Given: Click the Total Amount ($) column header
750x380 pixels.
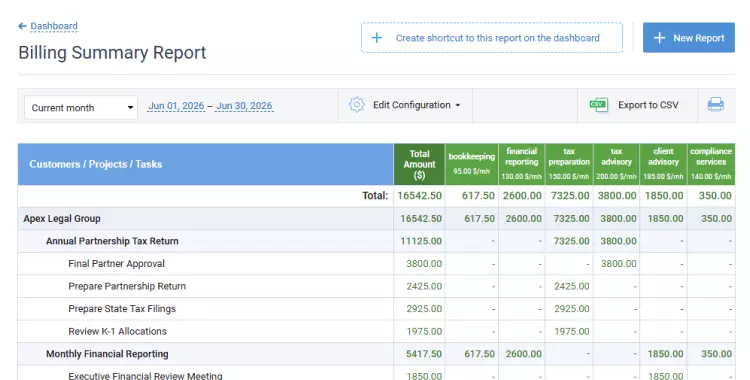Looking at the screenshot, I should [x=419, y=164].
